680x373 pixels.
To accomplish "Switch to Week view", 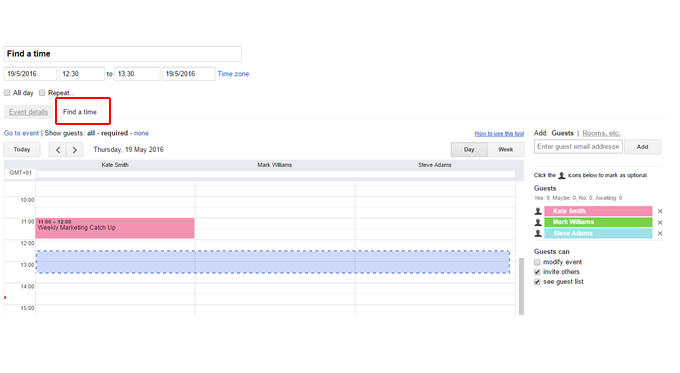I will pos(506,150).
